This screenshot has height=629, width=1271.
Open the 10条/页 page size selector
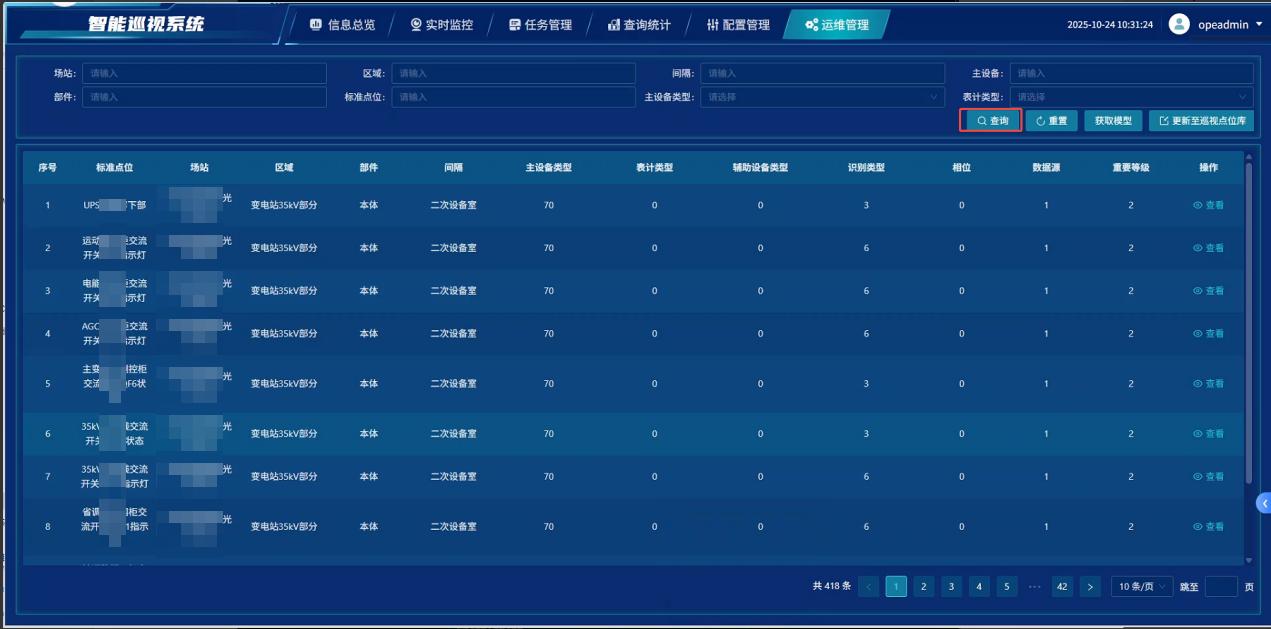click(x=1142, y=587)
